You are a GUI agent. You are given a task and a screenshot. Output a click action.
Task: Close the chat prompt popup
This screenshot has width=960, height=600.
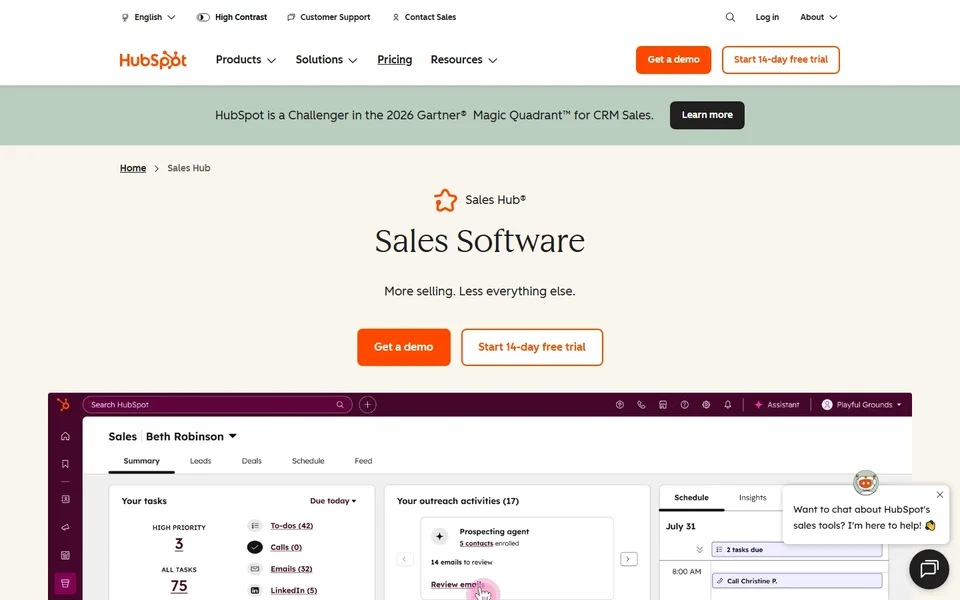940,495
